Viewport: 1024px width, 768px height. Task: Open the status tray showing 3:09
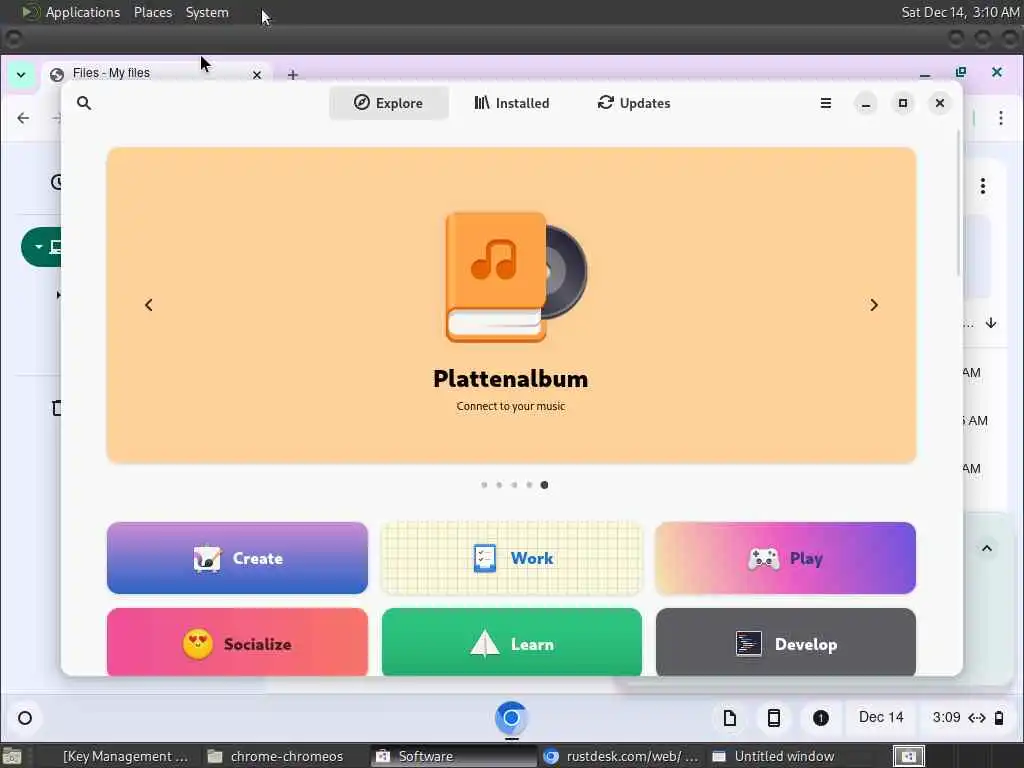pos(967,718)
